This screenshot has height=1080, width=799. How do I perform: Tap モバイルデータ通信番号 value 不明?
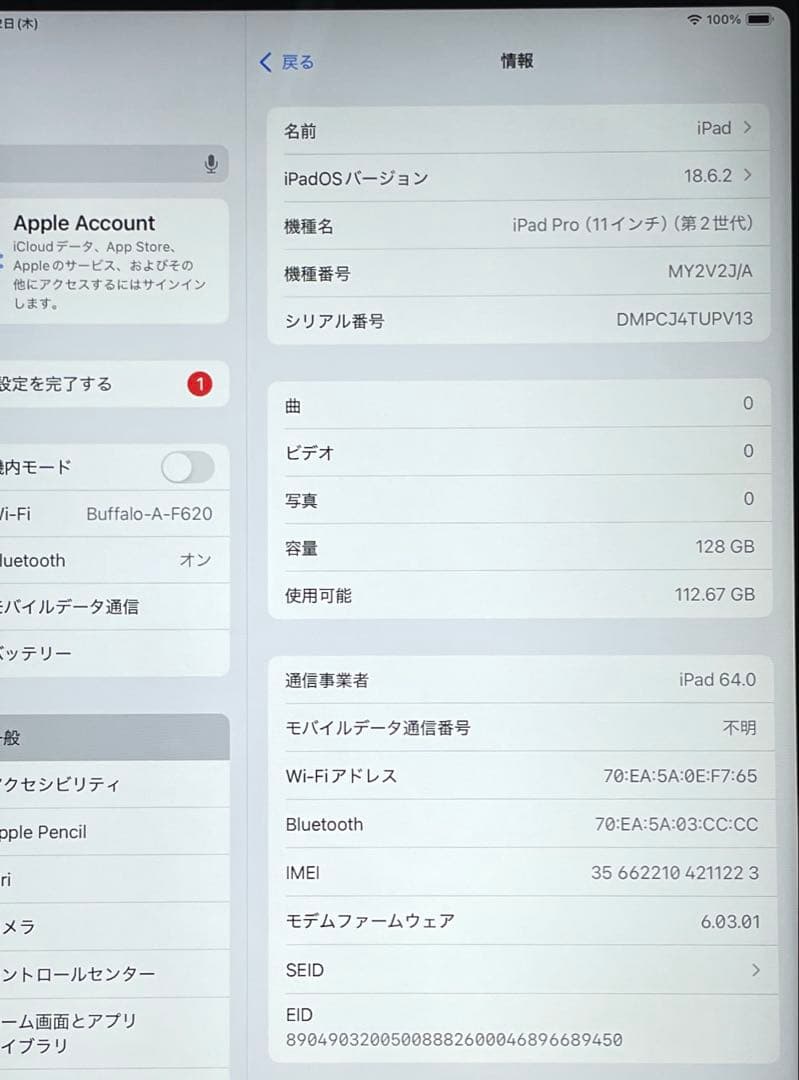point(739,728)
